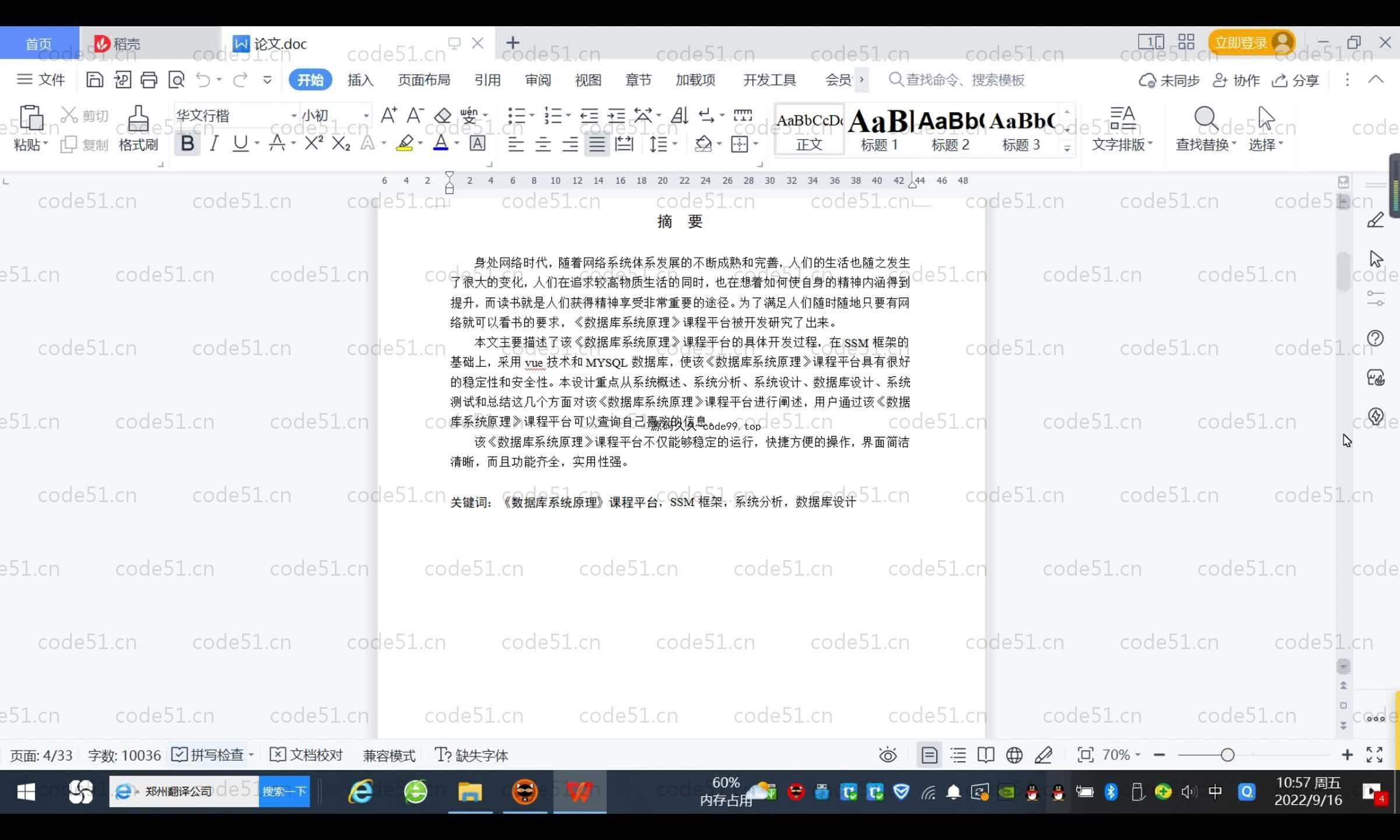Image resolution: width=1400 pixels, height=840 pixels.
Task: Expand Select tool dropdown
Action: 1281,143
